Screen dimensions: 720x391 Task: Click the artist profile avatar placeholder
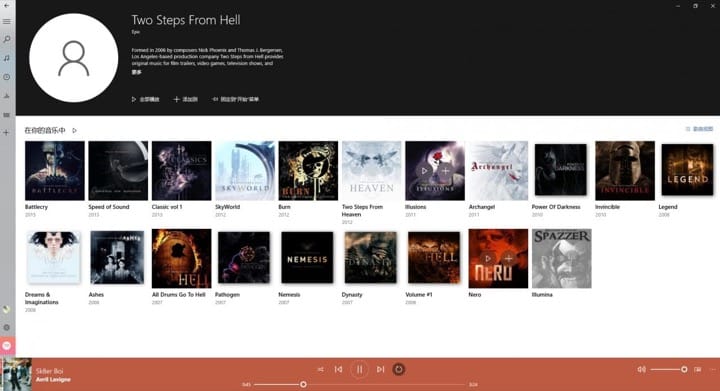[x=73, y=58]
